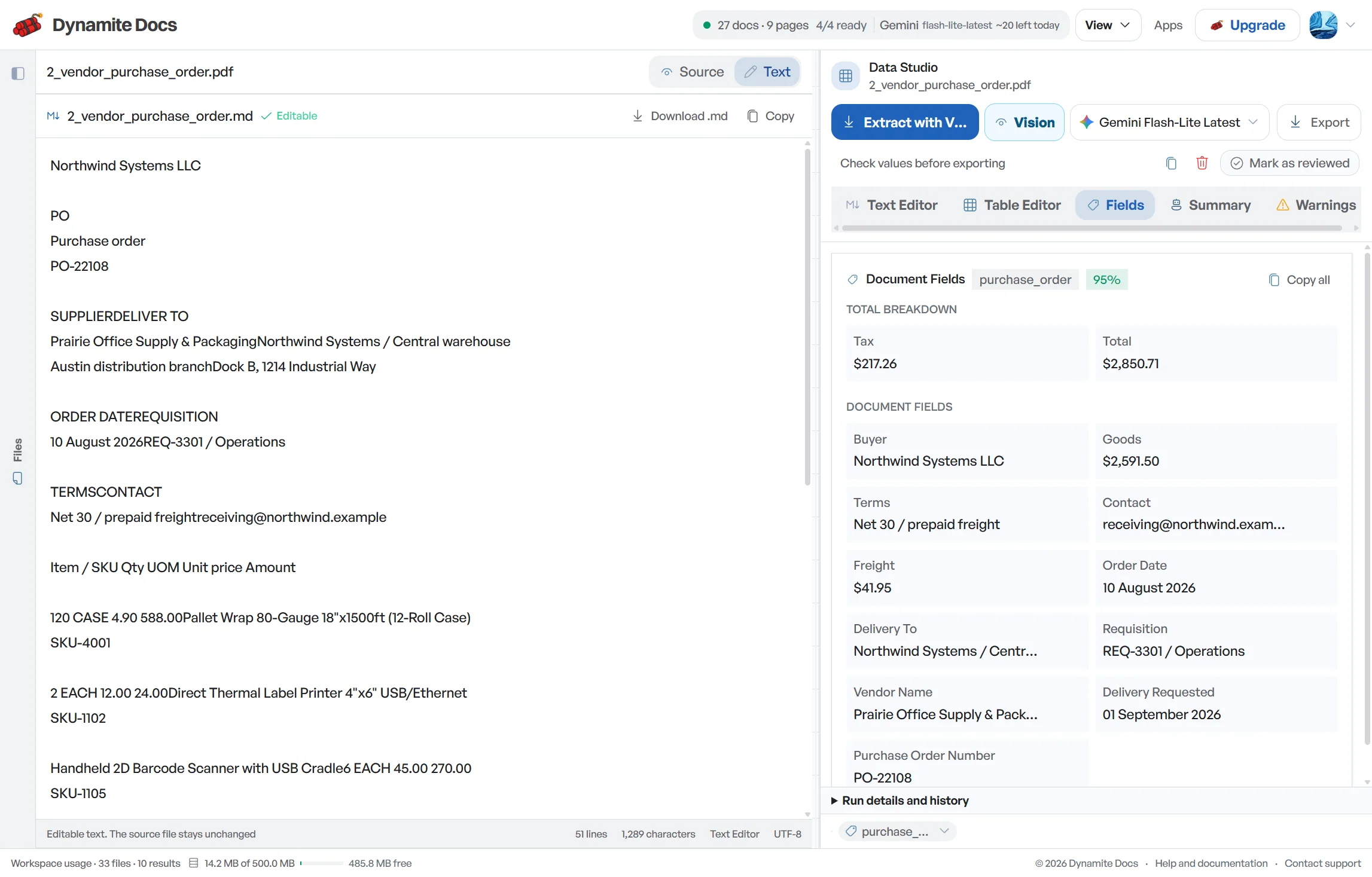1372x877 pixels.
Task: Open the Table Editor tab
Action: click(1012, 205)
